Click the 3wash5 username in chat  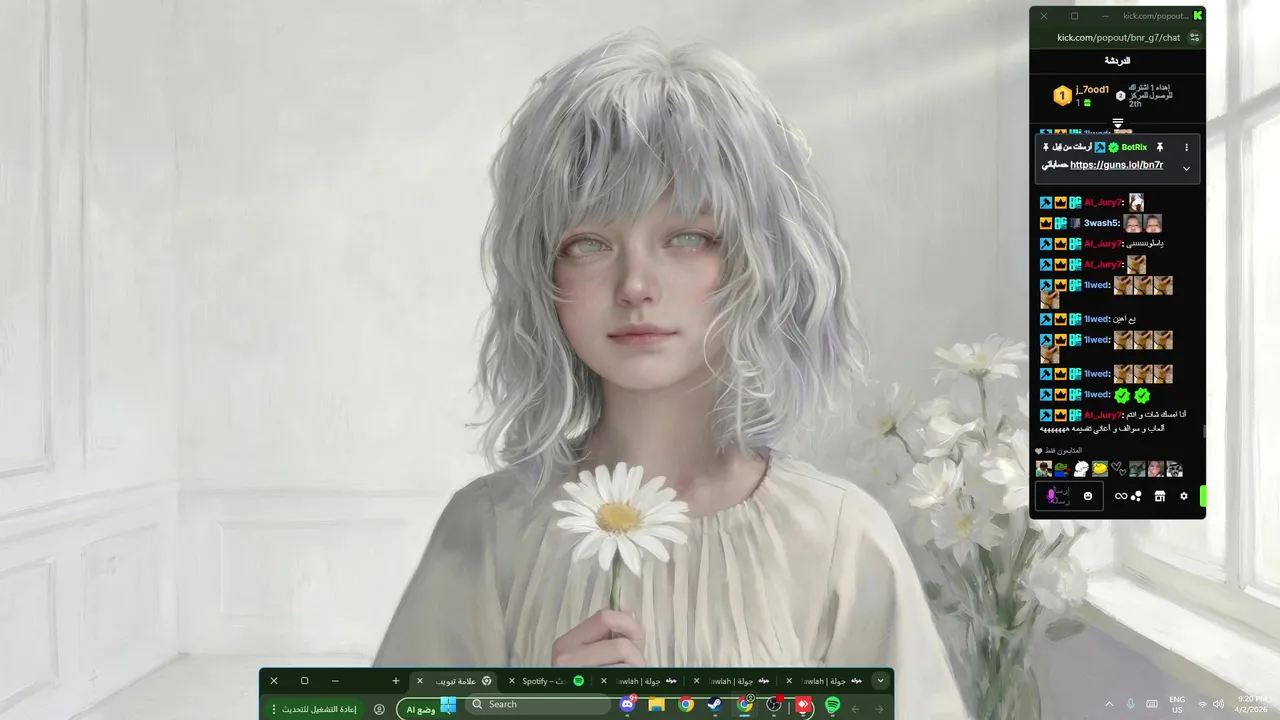click(1100, 224)
